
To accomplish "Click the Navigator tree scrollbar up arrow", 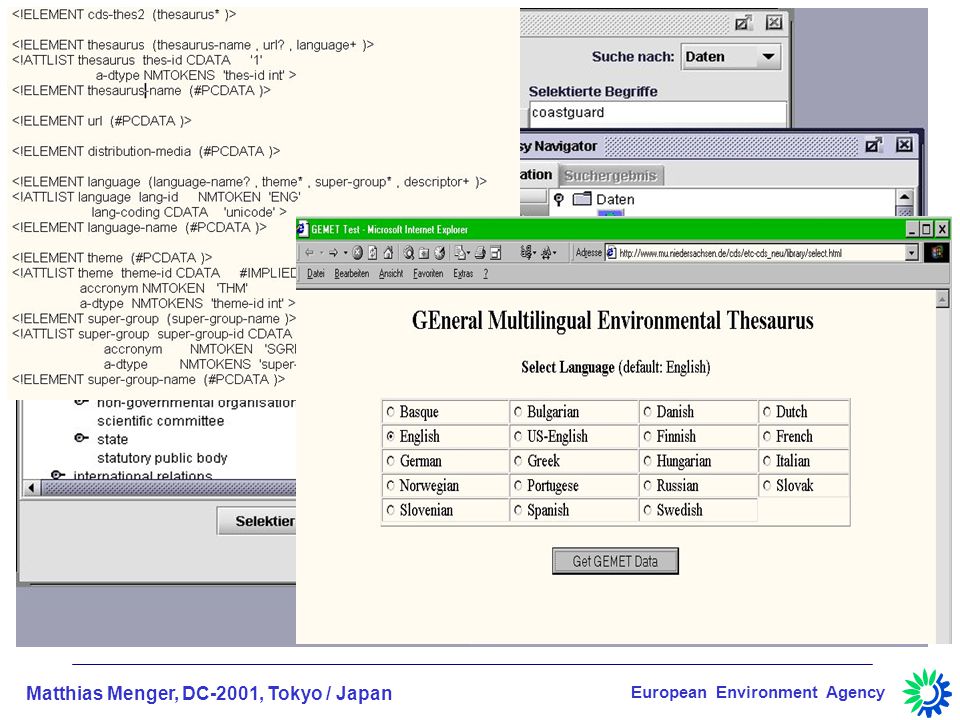I will coord(904,197).
